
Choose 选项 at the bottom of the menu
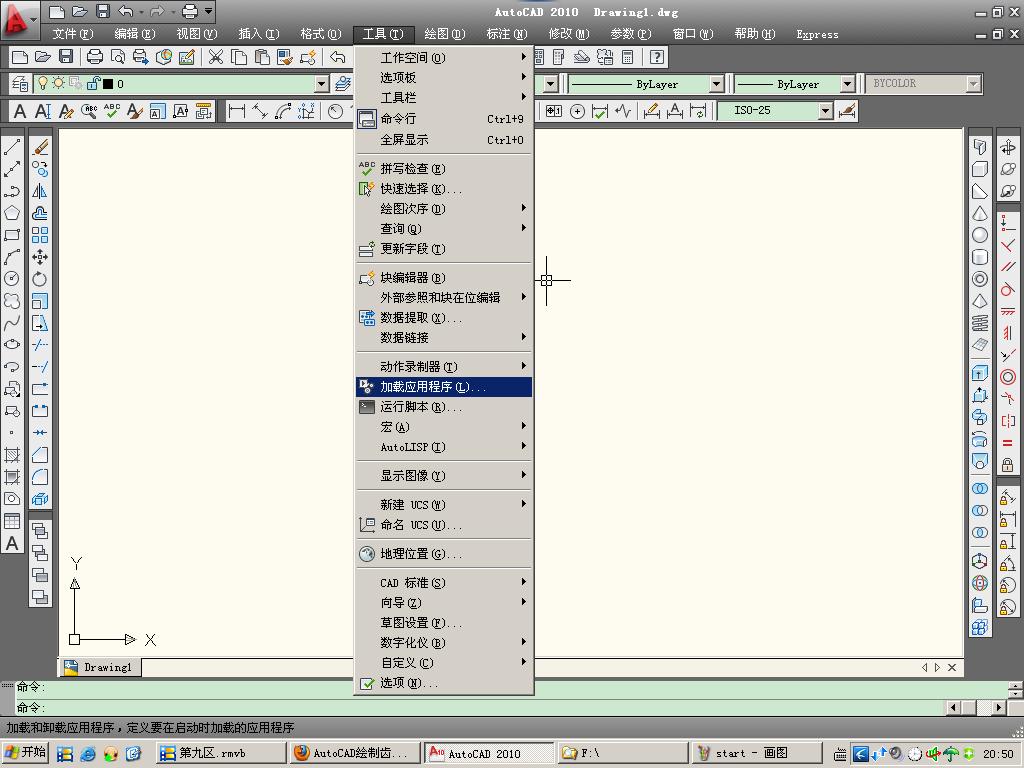[445, 683]
